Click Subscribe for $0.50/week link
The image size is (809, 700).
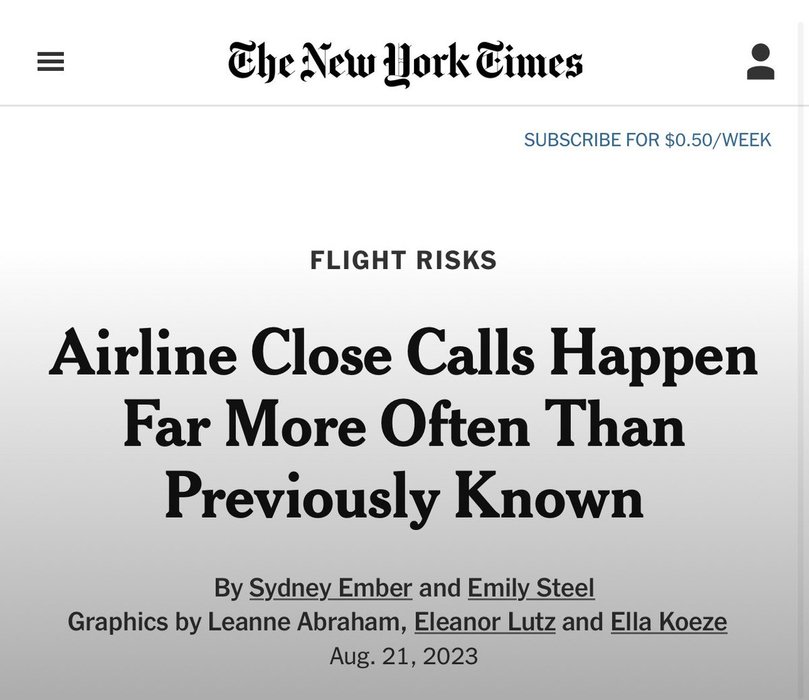pyautogui.click(x=647, y=140)
